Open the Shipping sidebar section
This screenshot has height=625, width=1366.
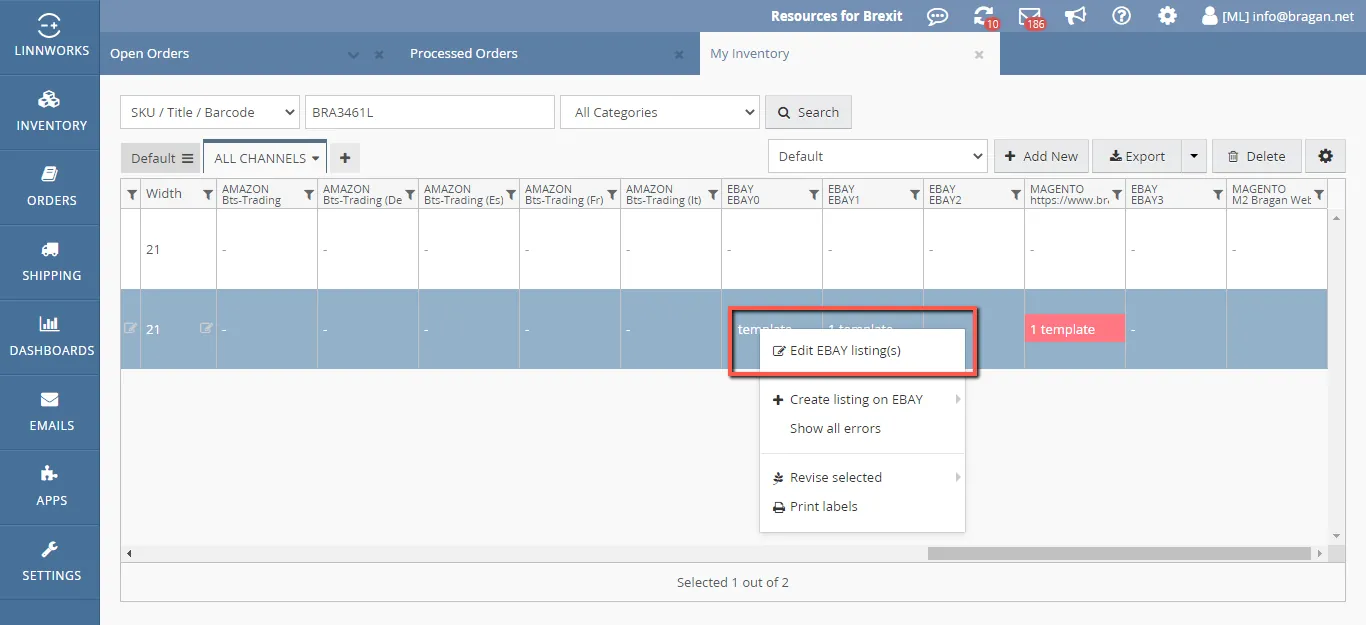click(50, 262)
